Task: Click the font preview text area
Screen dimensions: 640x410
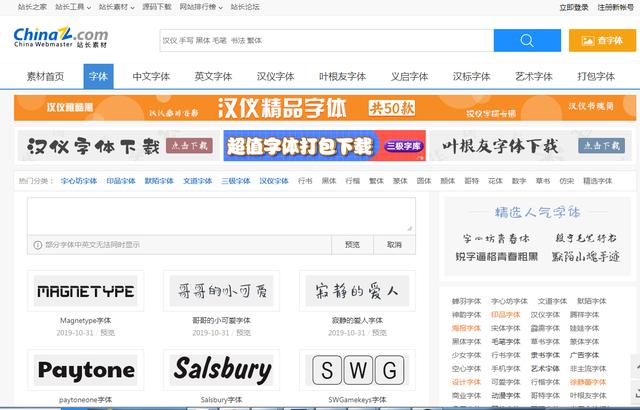Action: point(221,215)
